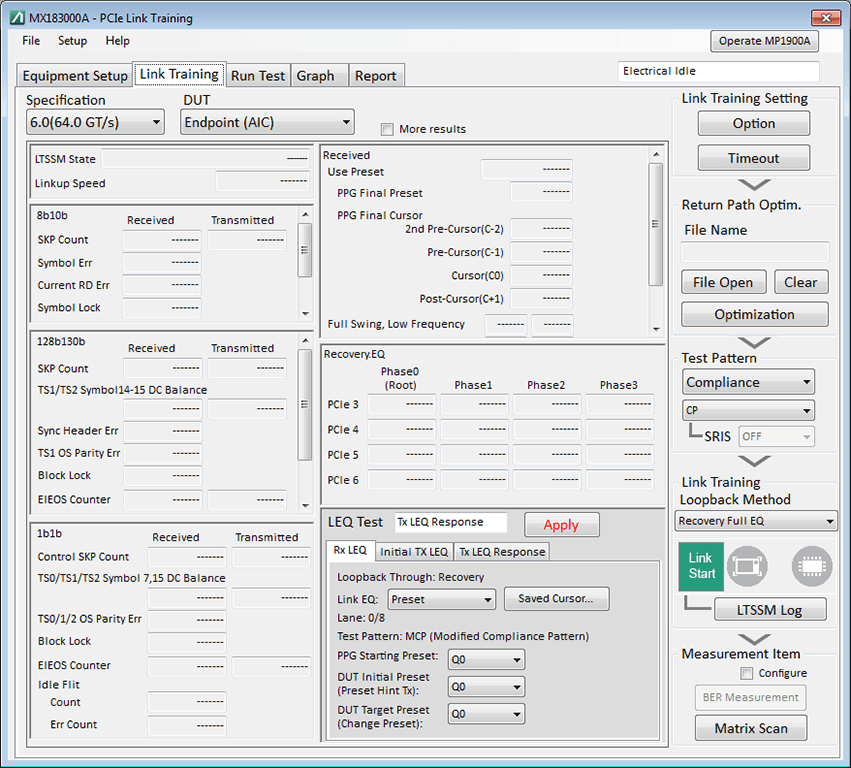Viewport: 851px width, 768px height.
Task: Click down arrow of Received panel scrollbar
Action: (656, 329)
